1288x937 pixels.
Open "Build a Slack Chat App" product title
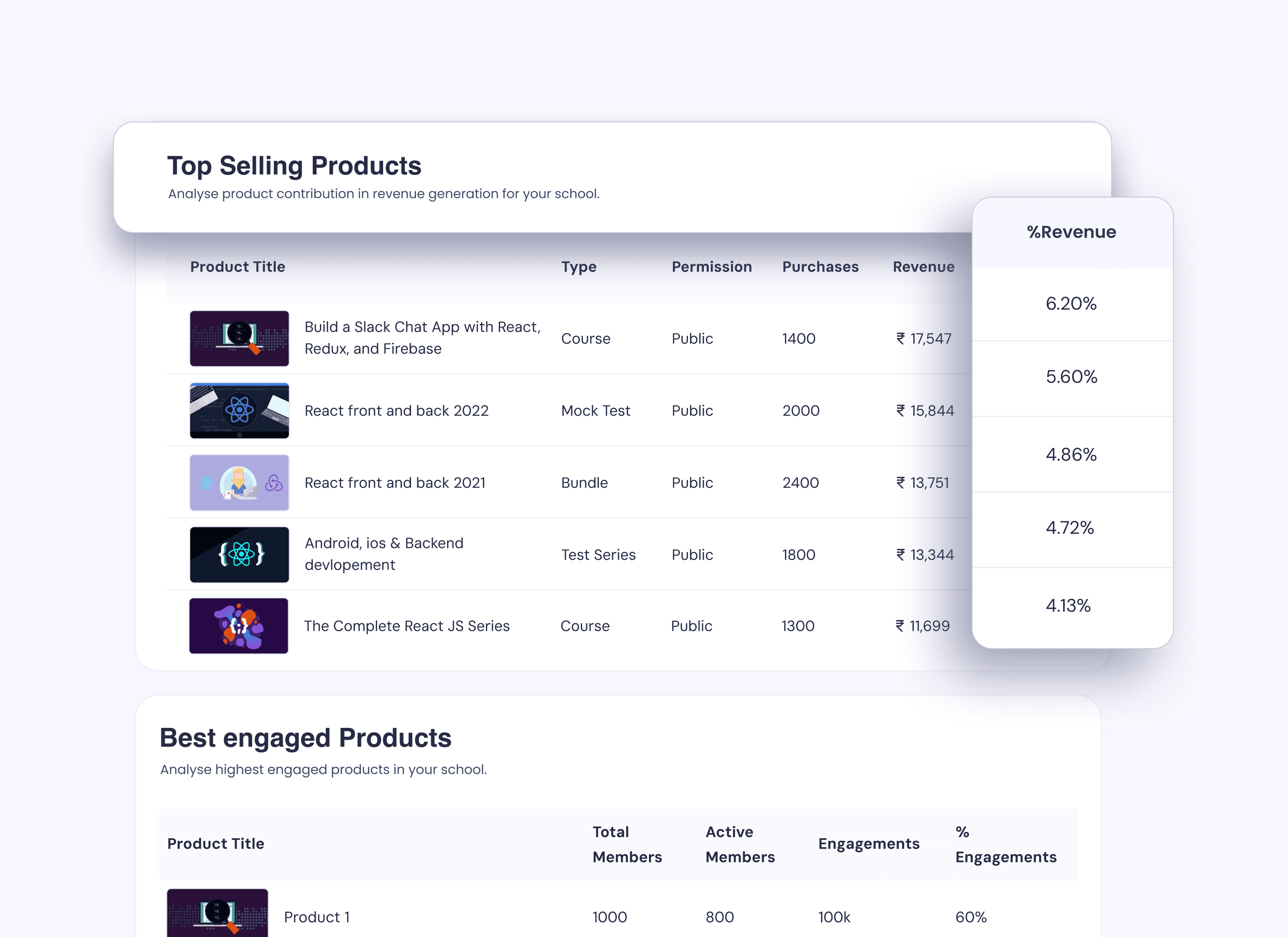pyautogui.click(x=422, y=338)
